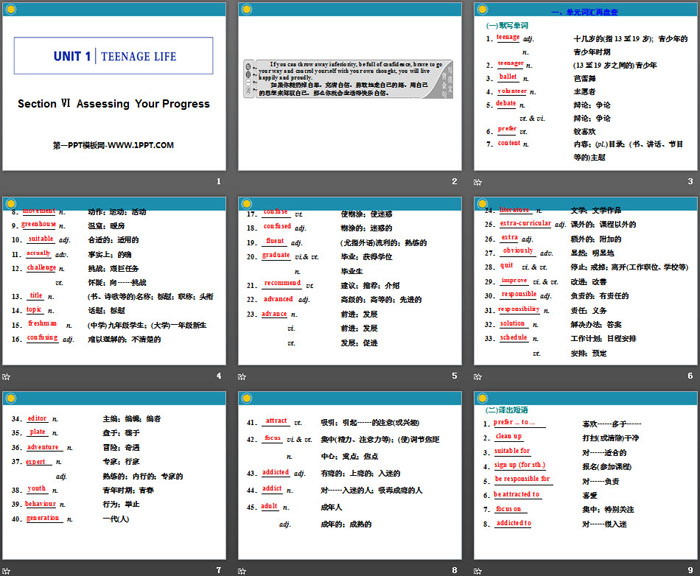700x576 pixels.
Task: Click the animation star icon under slide 6
Action: 479,376
